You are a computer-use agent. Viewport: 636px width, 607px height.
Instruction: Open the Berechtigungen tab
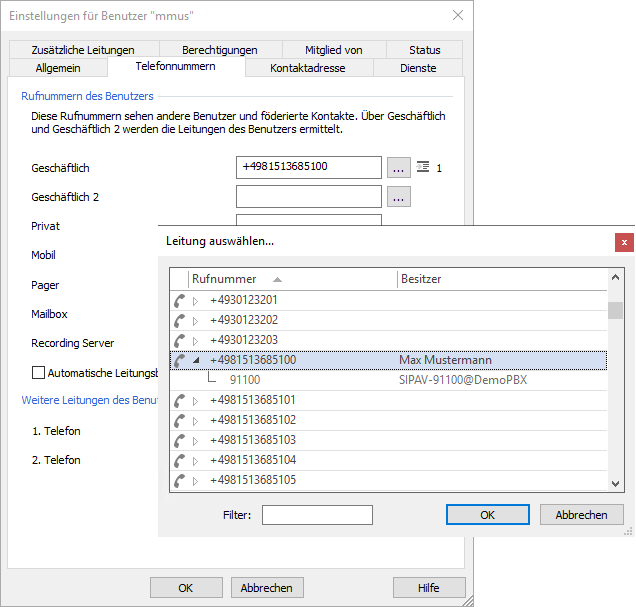coord(219,50)
